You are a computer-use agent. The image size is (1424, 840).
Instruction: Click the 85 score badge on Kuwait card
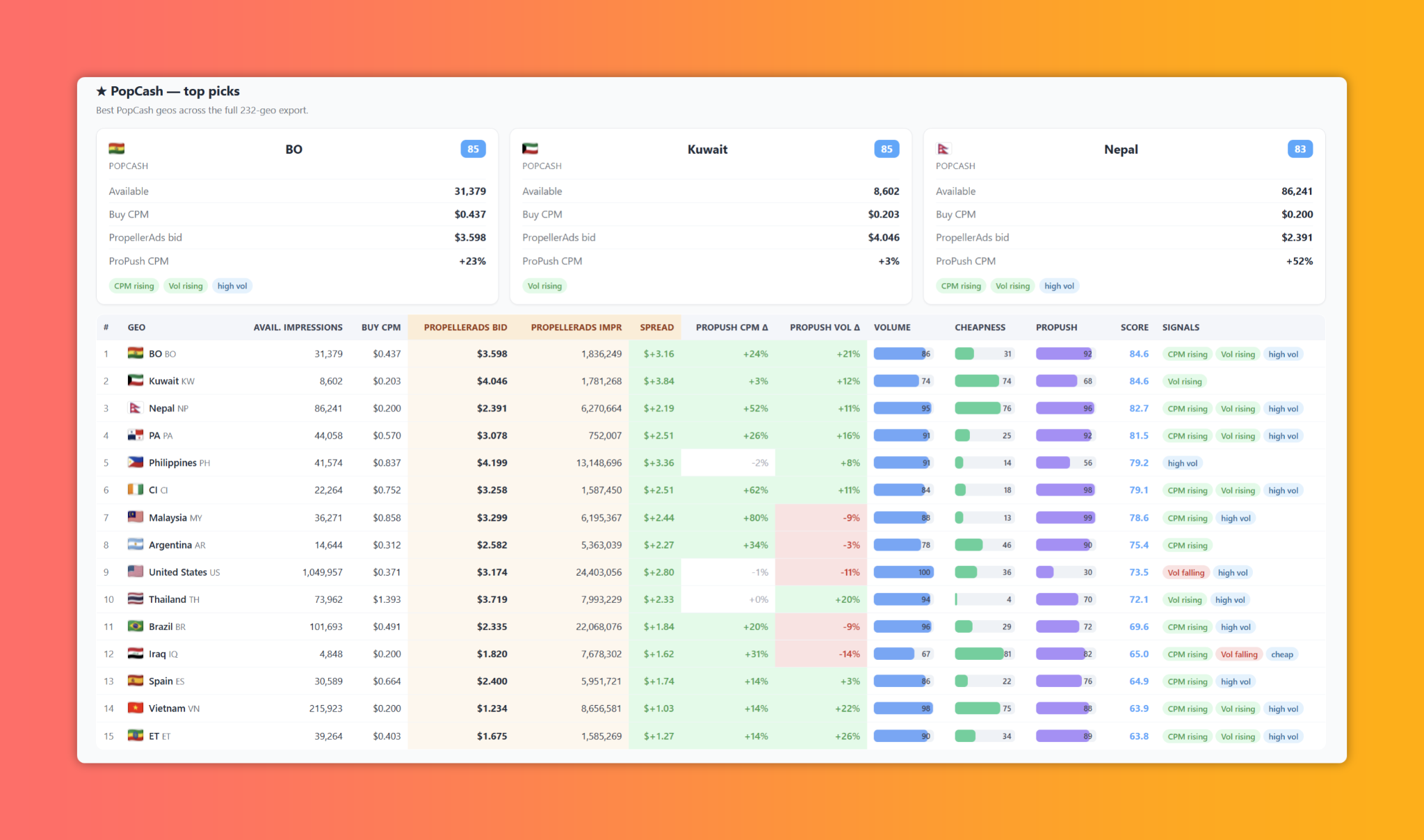coord(887,149)
